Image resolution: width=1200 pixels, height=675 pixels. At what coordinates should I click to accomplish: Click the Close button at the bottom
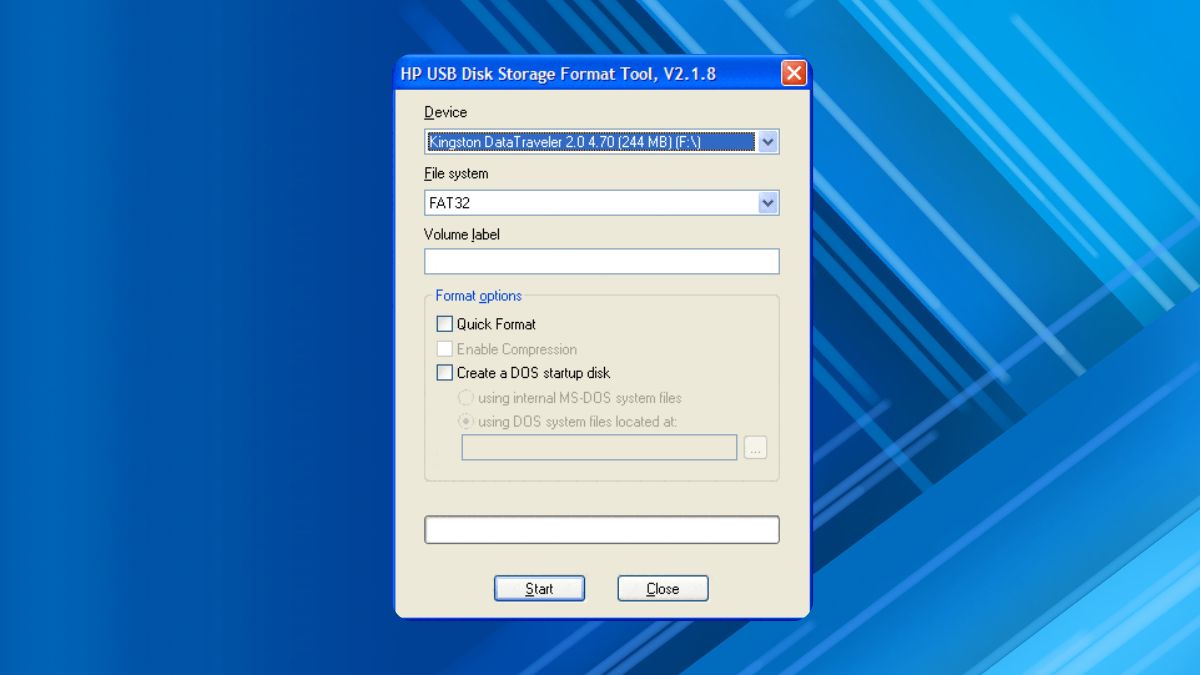[663, 589]
